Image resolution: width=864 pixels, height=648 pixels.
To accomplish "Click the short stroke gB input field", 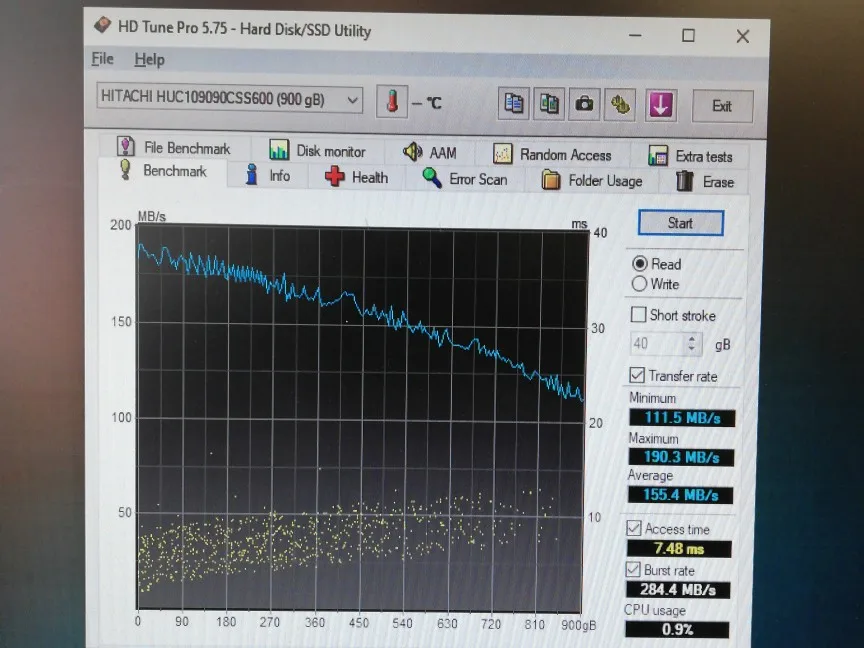I will [x=657, y=344].
